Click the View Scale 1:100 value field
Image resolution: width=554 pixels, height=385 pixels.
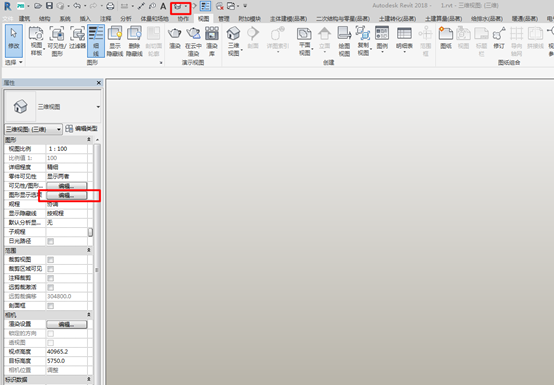click(x=66, y=149)
